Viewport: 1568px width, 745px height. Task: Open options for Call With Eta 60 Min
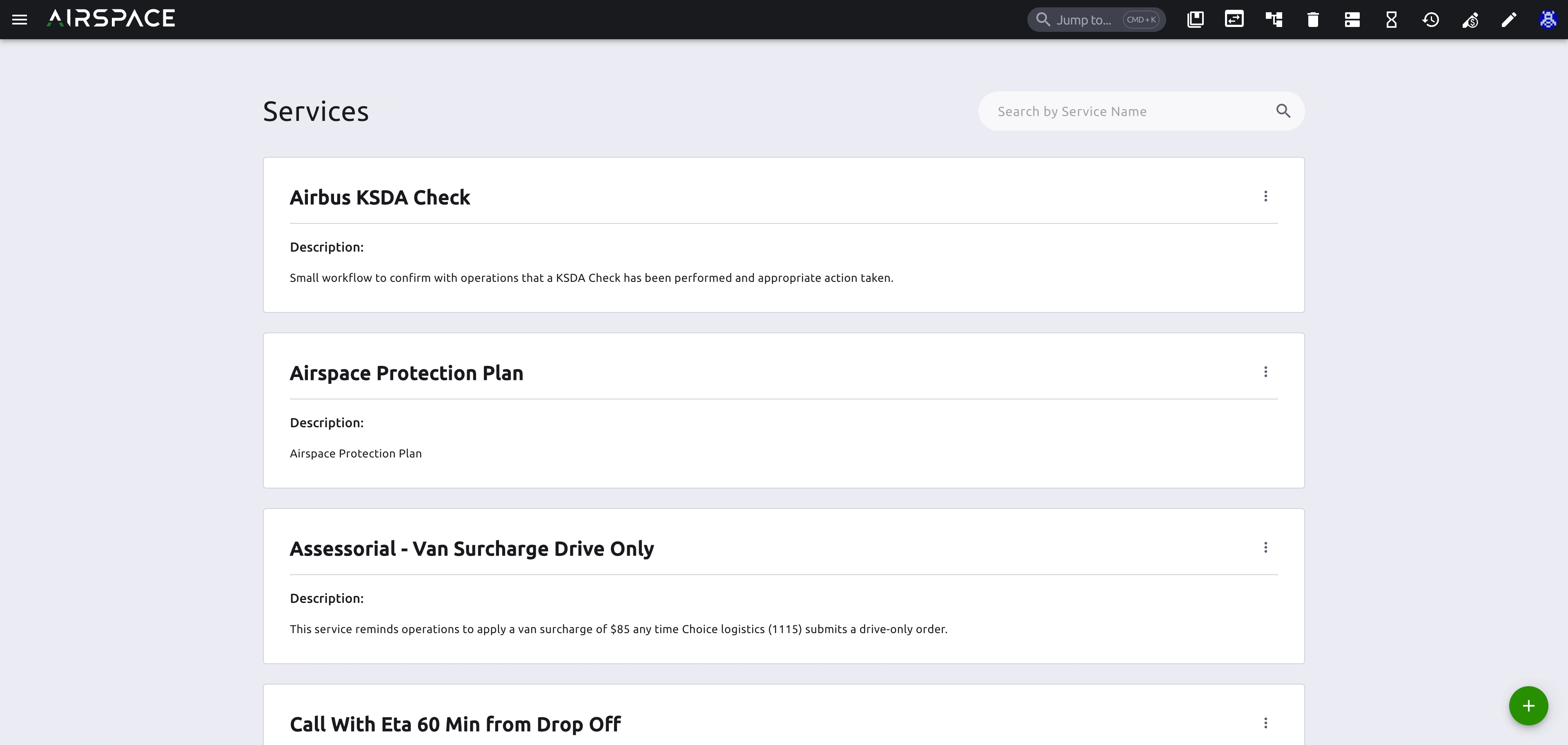[x=1265, y=723]
